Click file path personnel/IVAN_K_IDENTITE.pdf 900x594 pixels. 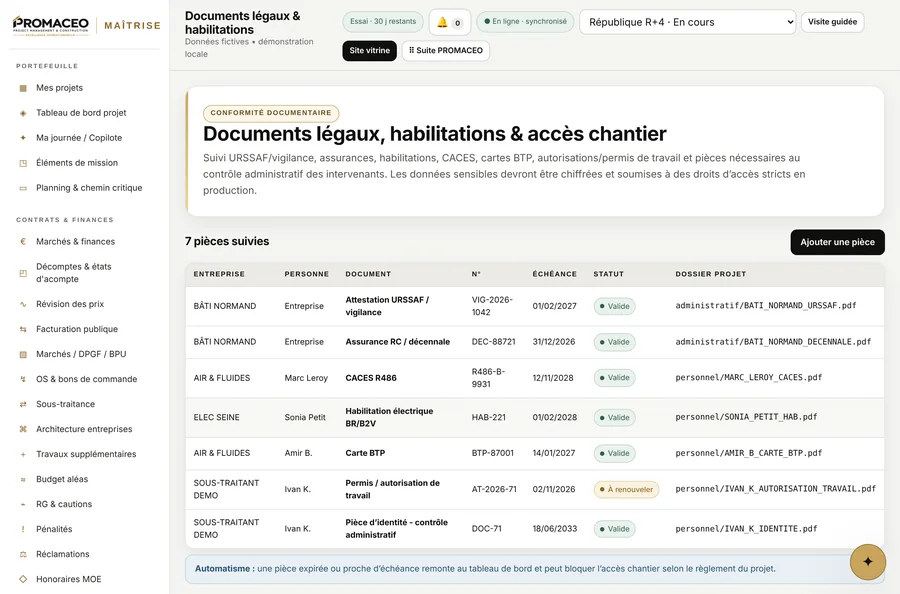[x=746, y=529]
